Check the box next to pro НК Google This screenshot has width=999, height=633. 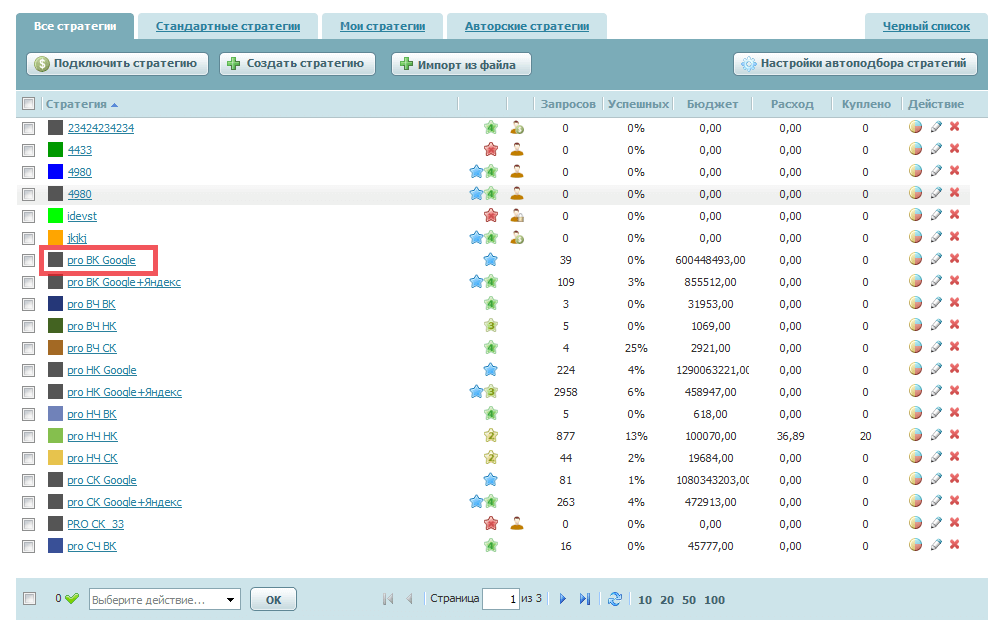point(29,370)
